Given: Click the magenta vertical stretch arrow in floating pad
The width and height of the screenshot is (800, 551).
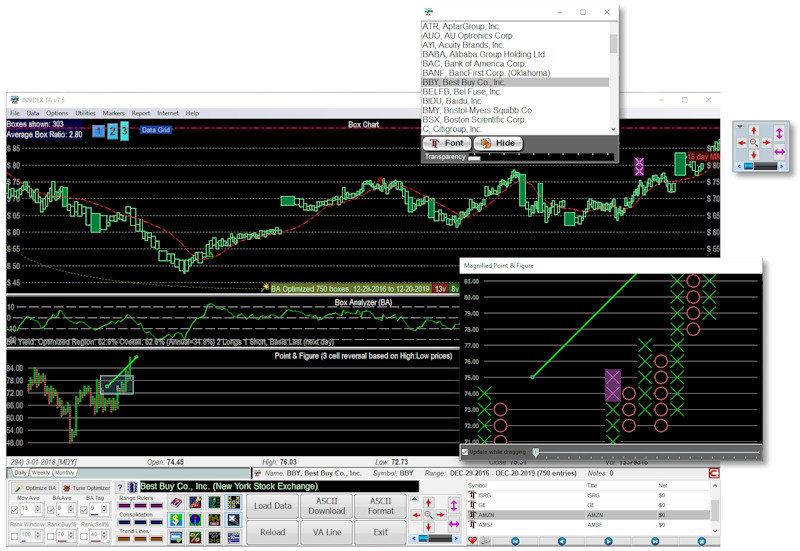Looking at the screenshot, I should coord(779,134).
